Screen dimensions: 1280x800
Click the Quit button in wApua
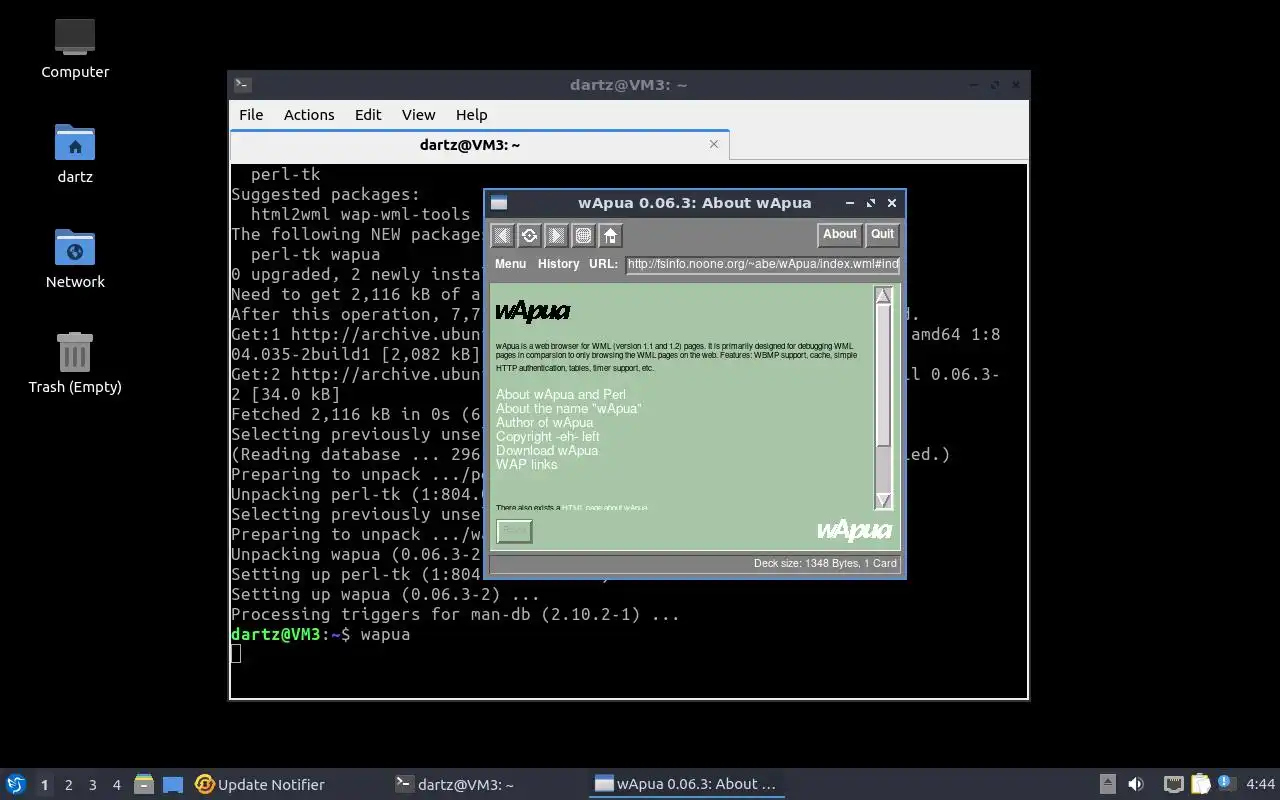click(882, 235)
